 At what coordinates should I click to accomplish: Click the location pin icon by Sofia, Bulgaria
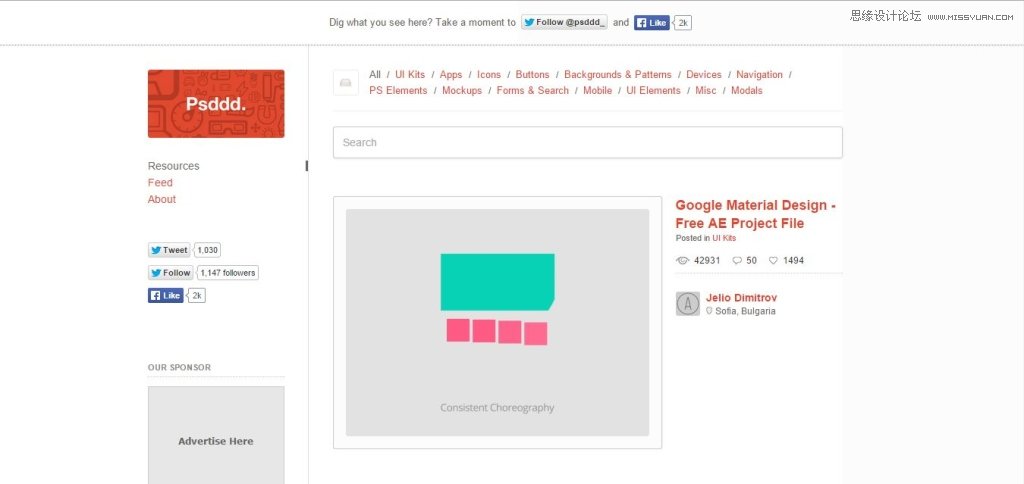(709, 311)
